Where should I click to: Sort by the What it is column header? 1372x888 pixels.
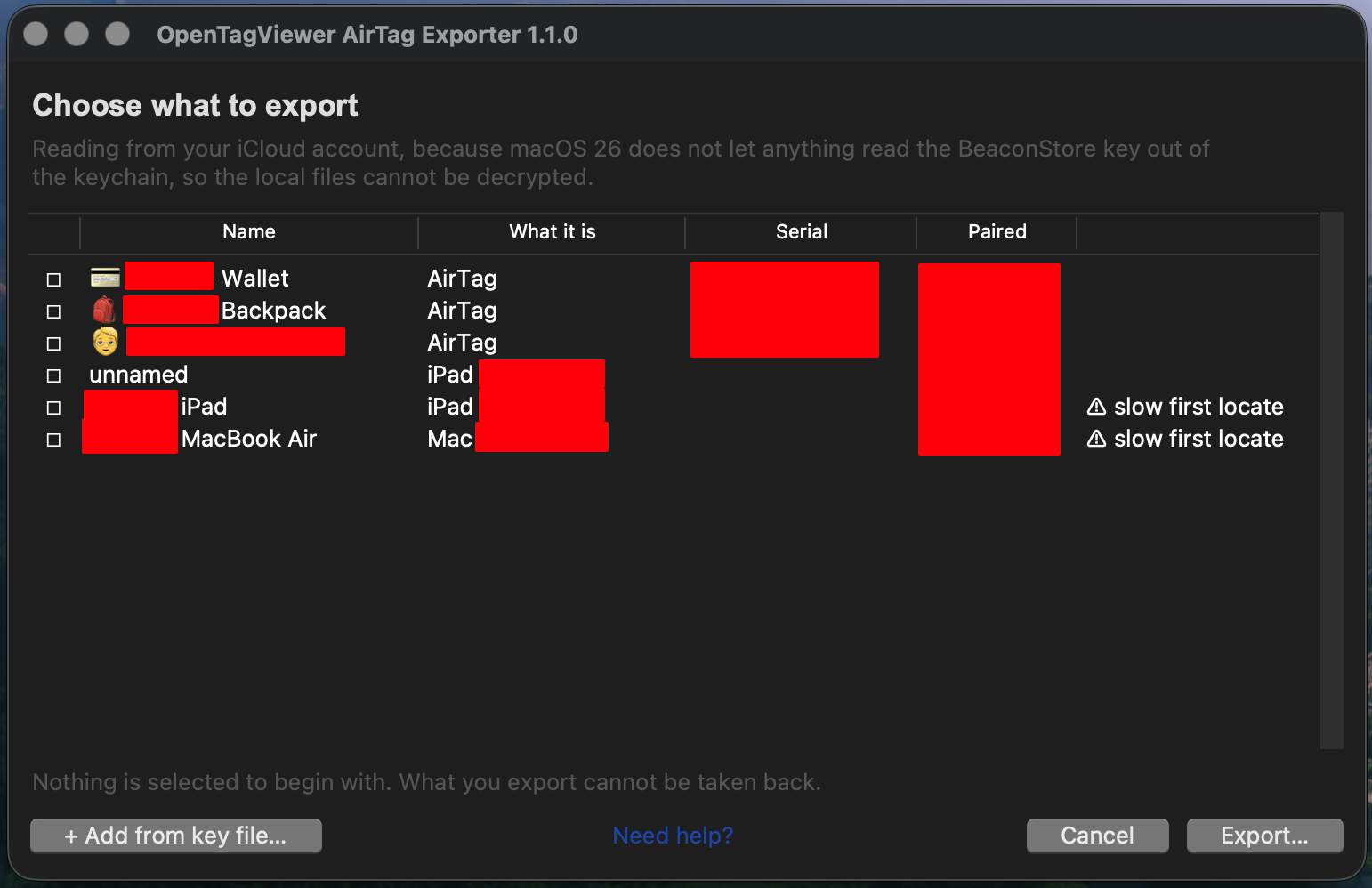pyautogui.click(x=553, y=232)
